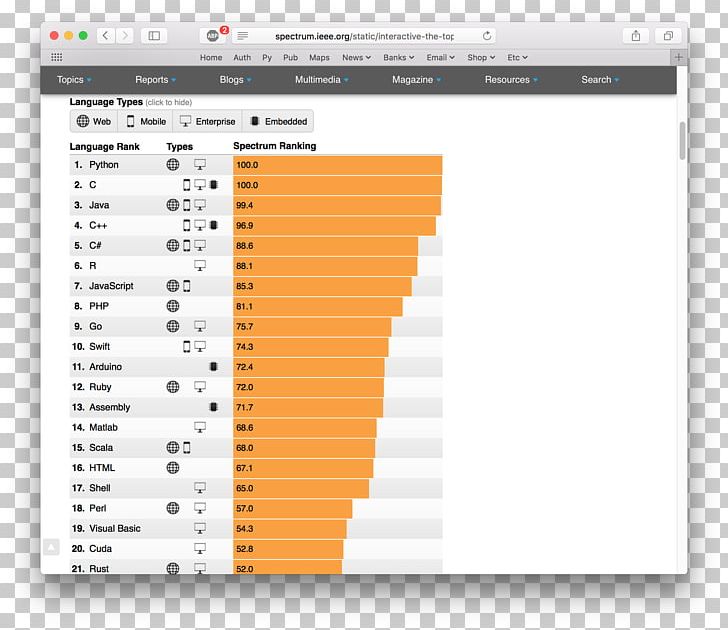Viewport: 728px width, 630px height.
Task: Click the scroll-to-top arrow icon
Action: (51, 547)
